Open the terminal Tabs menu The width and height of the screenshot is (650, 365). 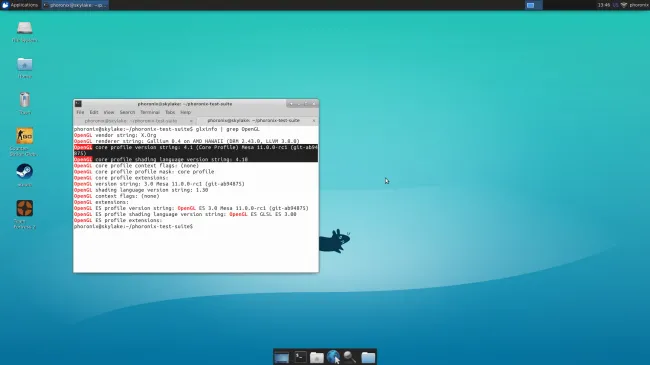point(170,112)
